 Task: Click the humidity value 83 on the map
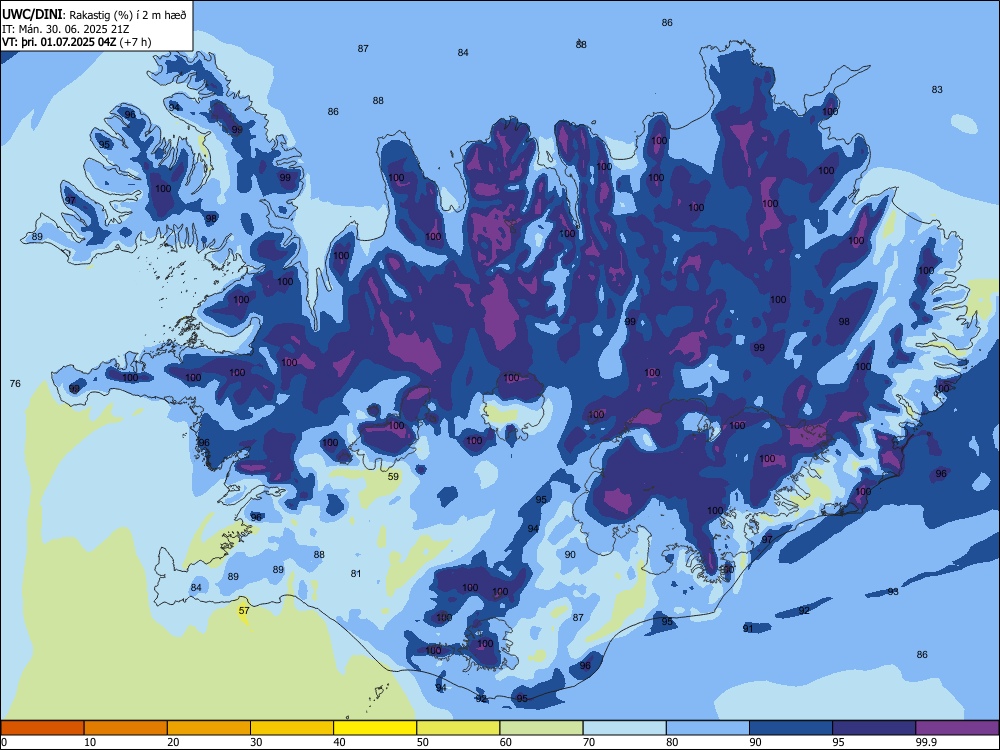click(x=937, y=89)
